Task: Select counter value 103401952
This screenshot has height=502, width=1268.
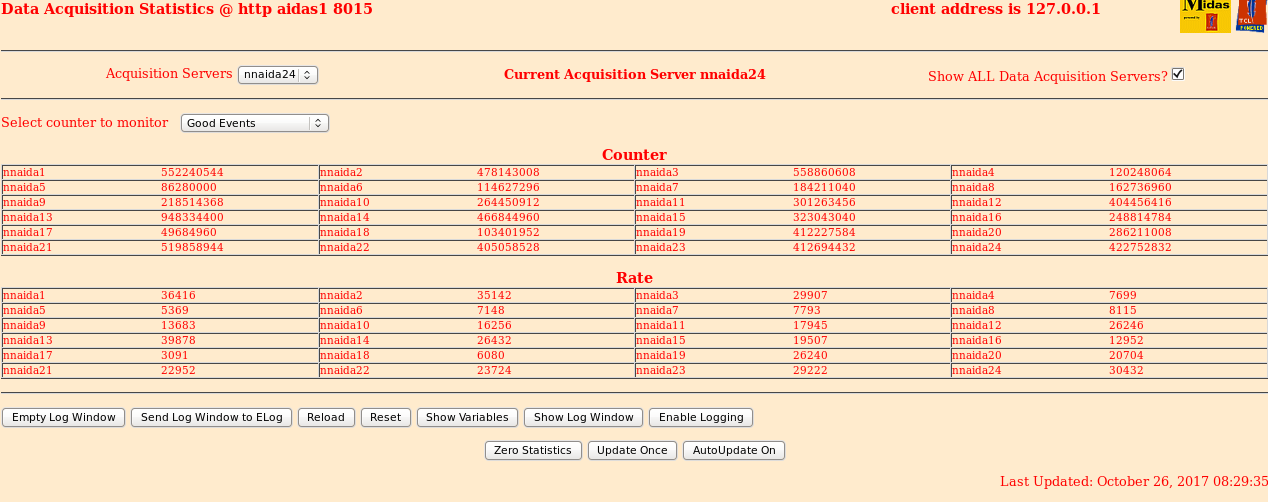Action: 508,232
